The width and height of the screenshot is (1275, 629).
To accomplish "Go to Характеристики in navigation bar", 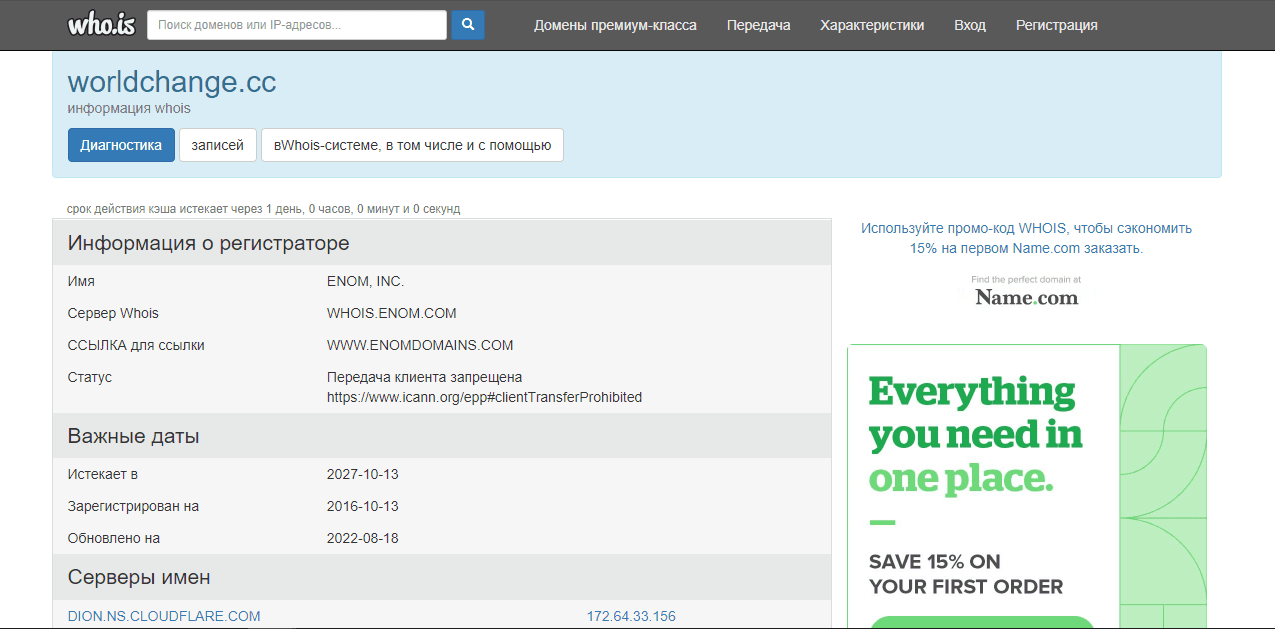I will 872,25.
